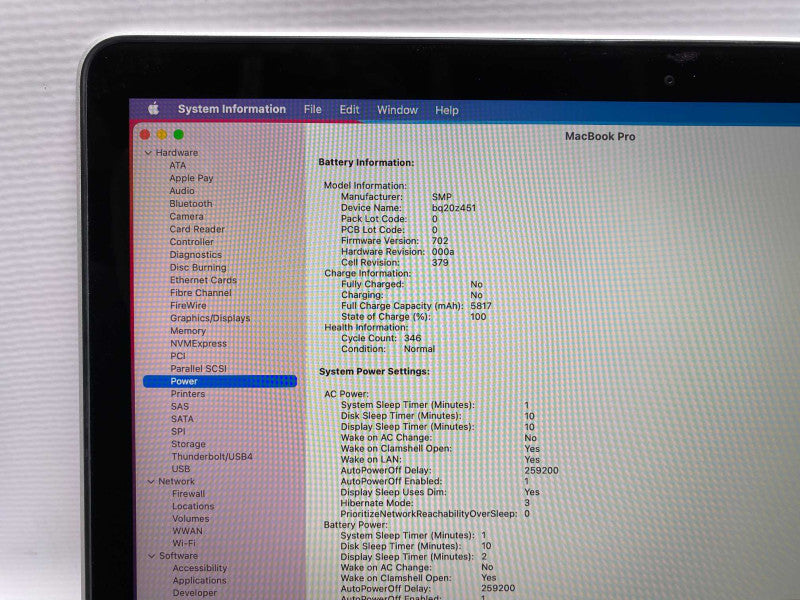
Task: Click the yellow minimize window button
Action: click(162, 134)
